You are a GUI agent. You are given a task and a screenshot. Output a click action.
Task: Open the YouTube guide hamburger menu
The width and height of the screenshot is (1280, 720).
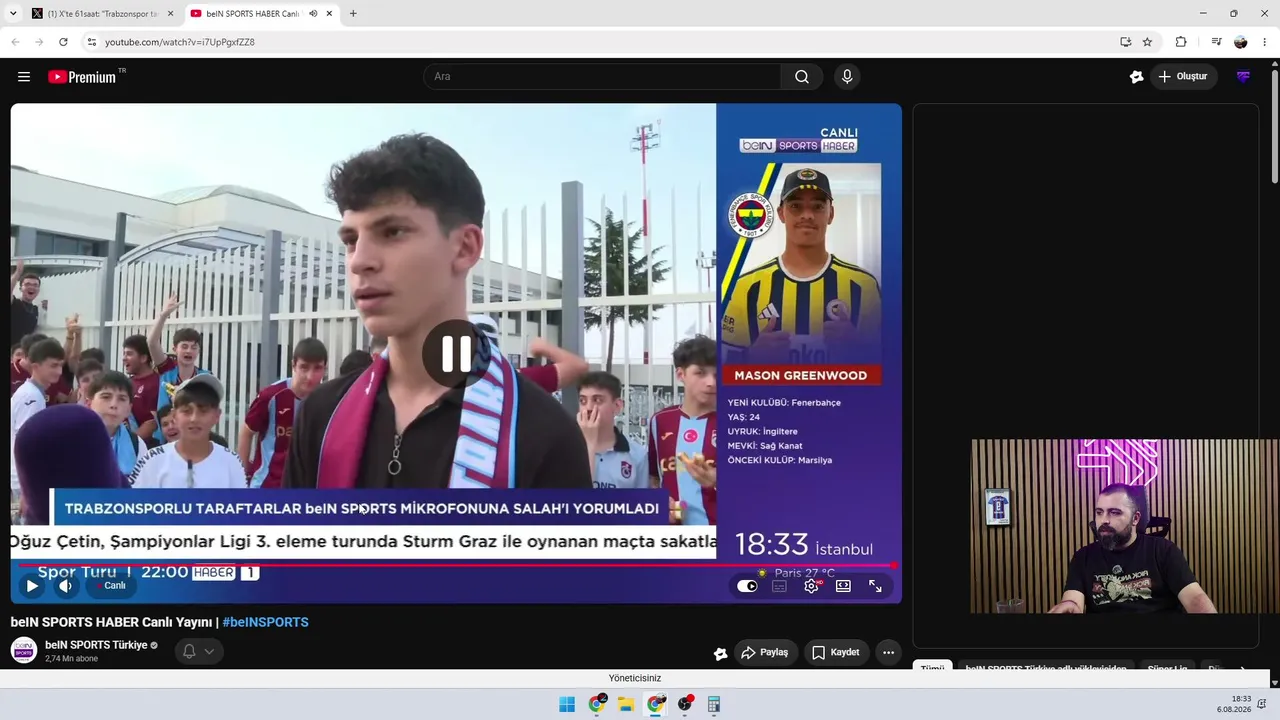point(24,77)
